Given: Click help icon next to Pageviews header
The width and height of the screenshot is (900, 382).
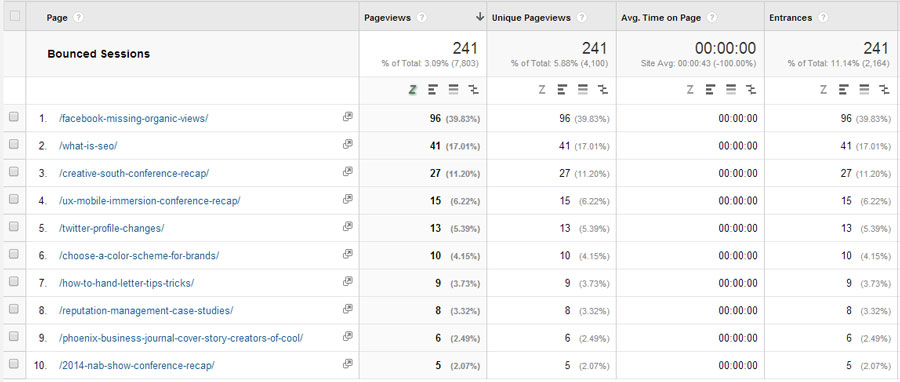Looking at the screenshot, I should pyautogui.click(x=422, y=18).
